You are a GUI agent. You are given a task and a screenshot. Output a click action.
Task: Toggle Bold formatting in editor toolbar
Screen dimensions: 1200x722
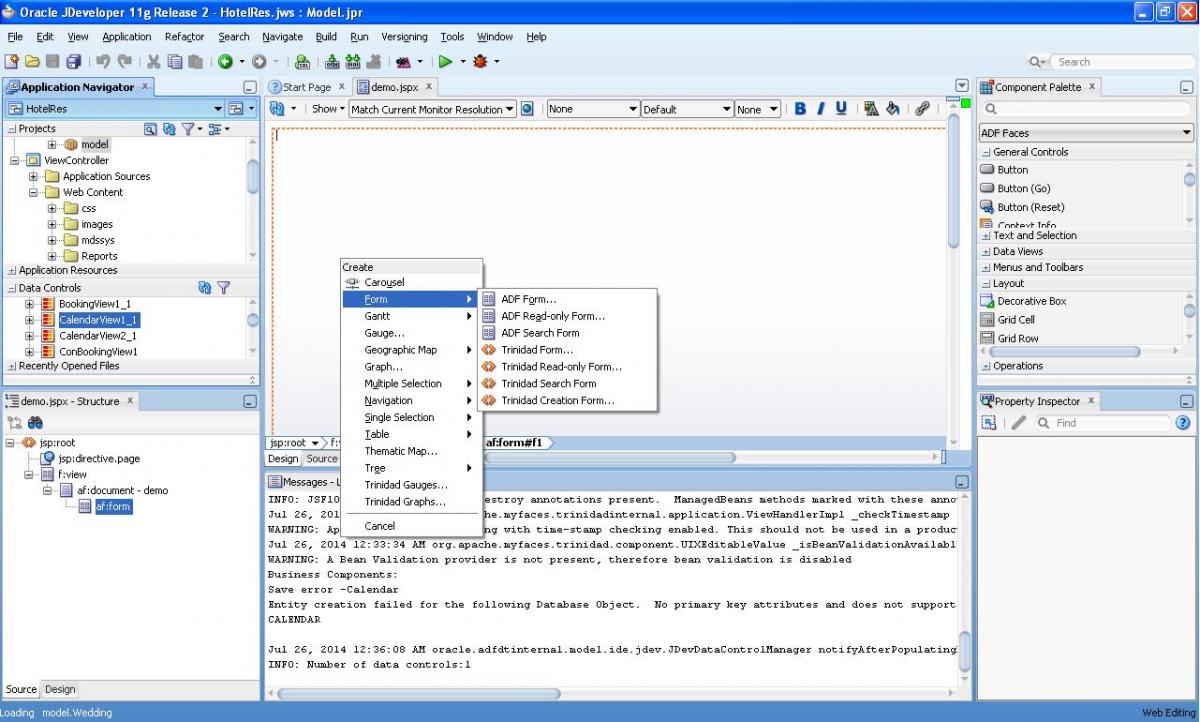click(x=800, y=109)
